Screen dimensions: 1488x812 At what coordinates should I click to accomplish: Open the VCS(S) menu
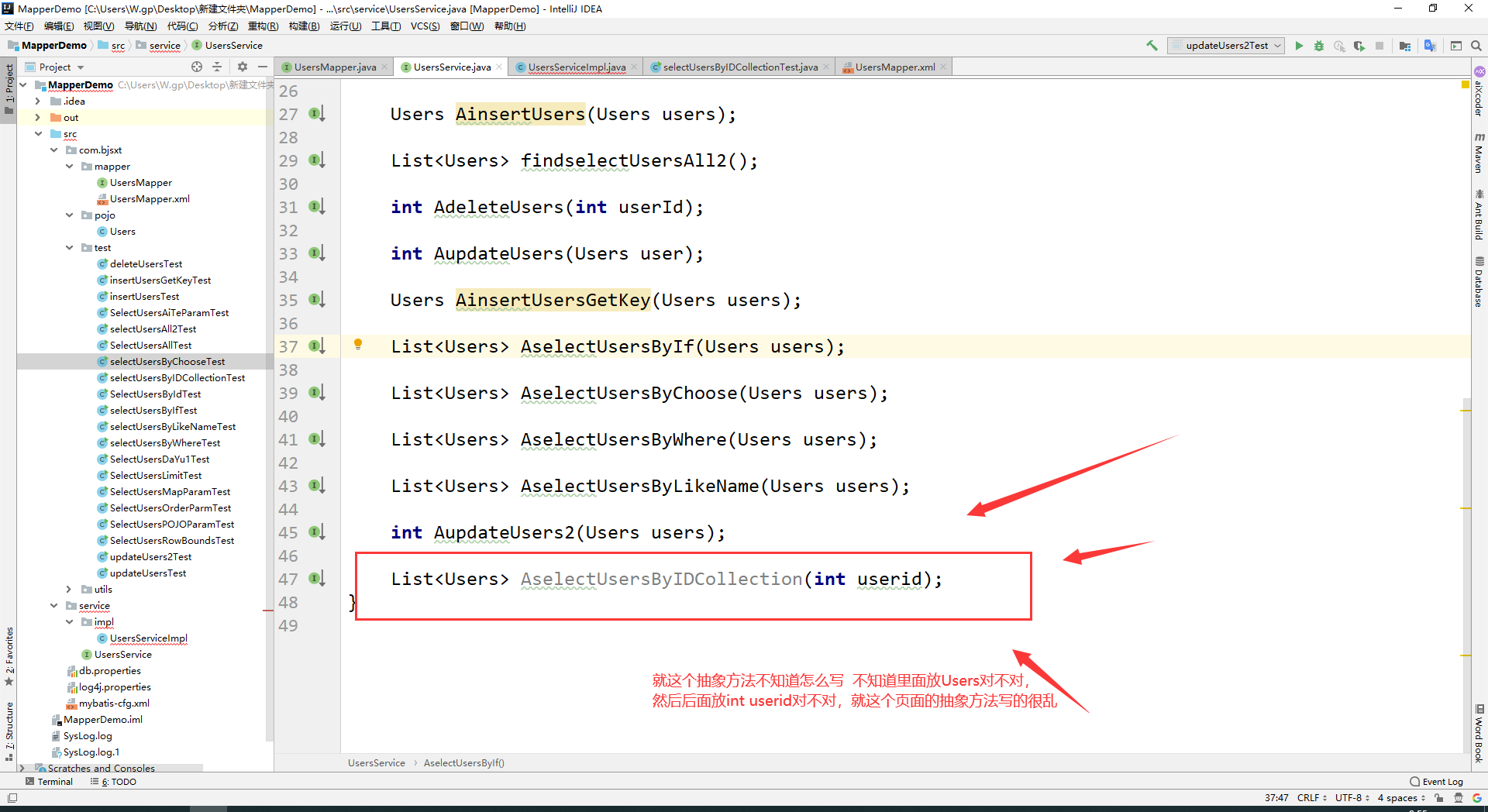[425, 26]
